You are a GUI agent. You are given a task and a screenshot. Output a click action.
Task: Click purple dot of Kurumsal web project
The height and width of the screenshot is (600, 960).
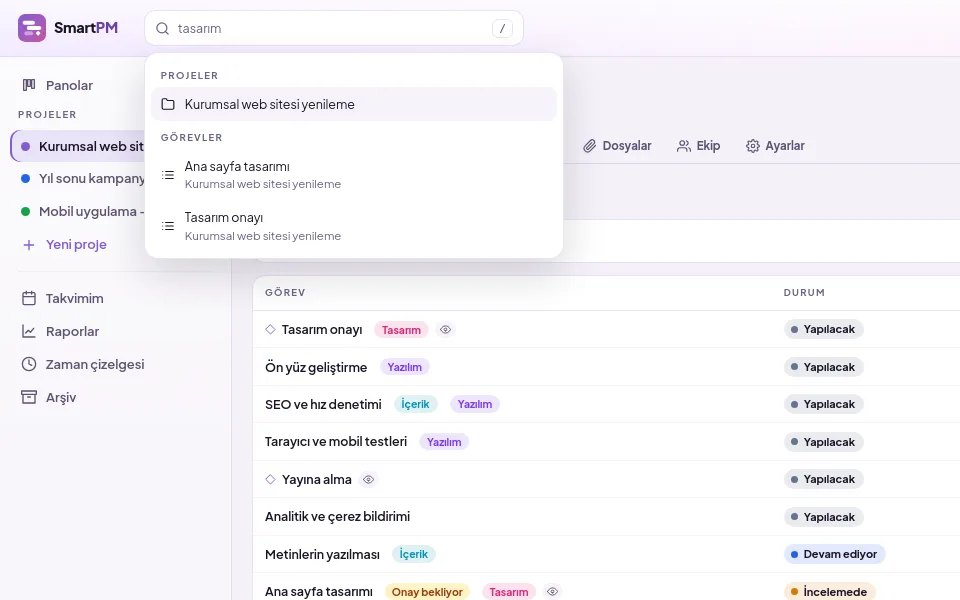[26, 146]
